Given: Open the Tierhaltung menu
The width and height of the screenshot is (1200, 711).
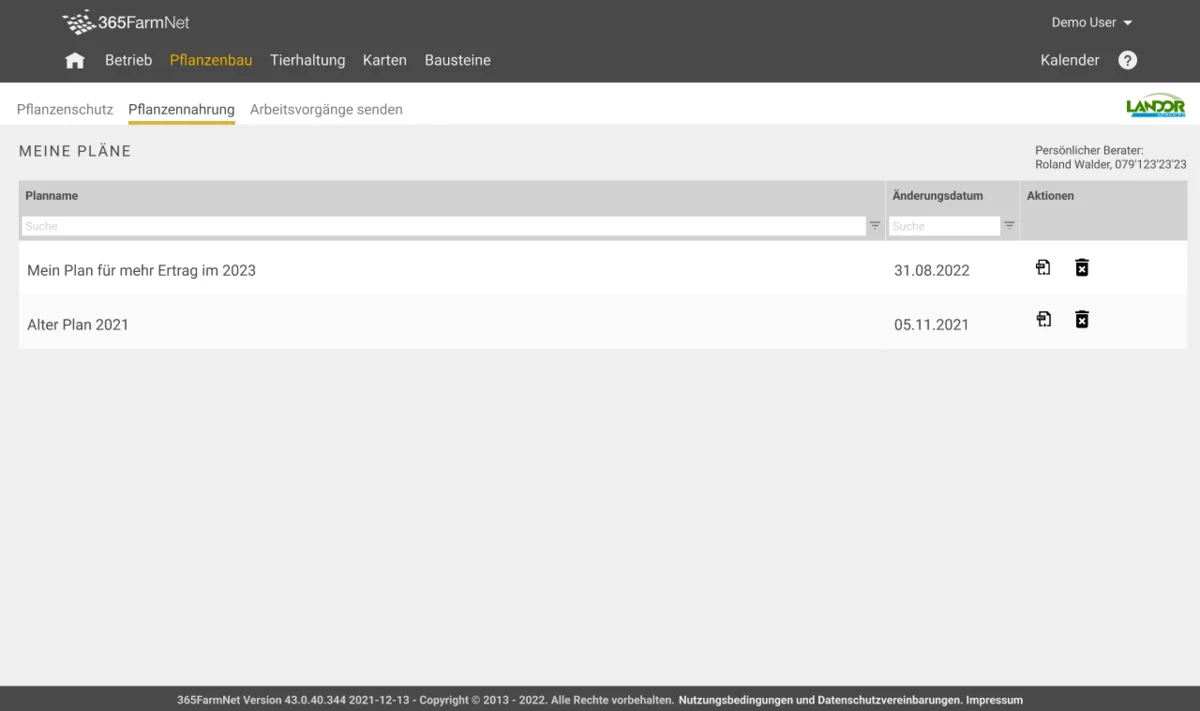Looking at the screenshot, I should point(307,60).
